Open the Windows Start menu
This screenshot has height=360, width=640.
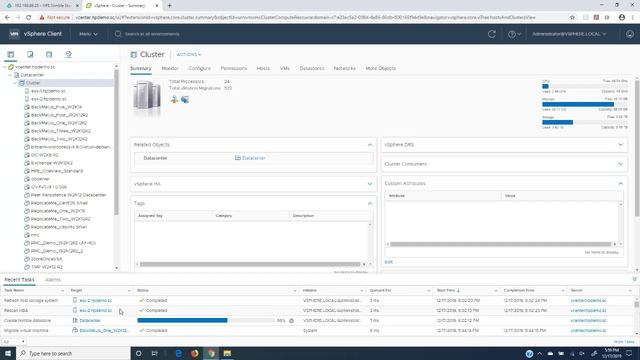click(8, 353)
